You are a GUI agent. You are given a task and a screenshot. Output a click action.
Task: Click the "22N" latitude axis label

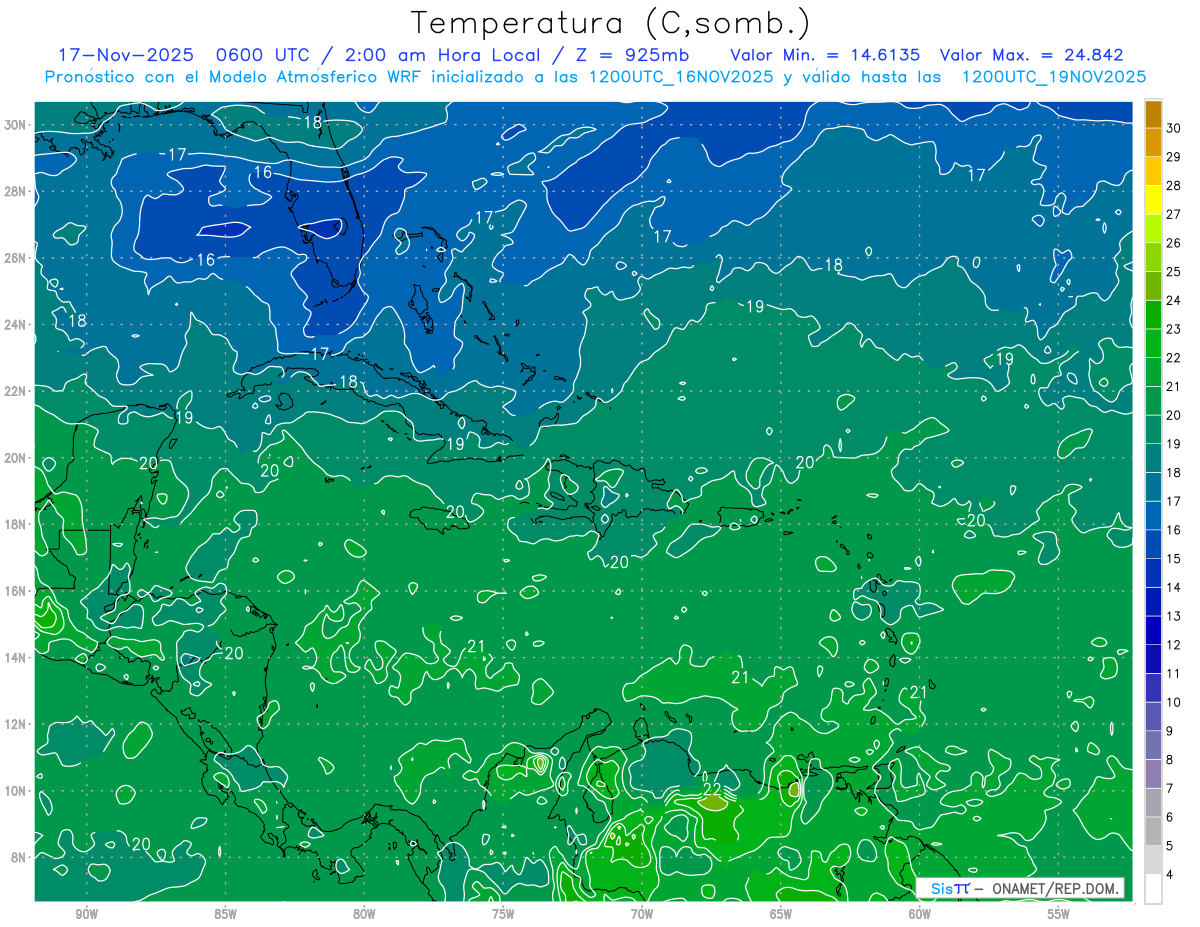pyautogui.click(x=14, y=391)
